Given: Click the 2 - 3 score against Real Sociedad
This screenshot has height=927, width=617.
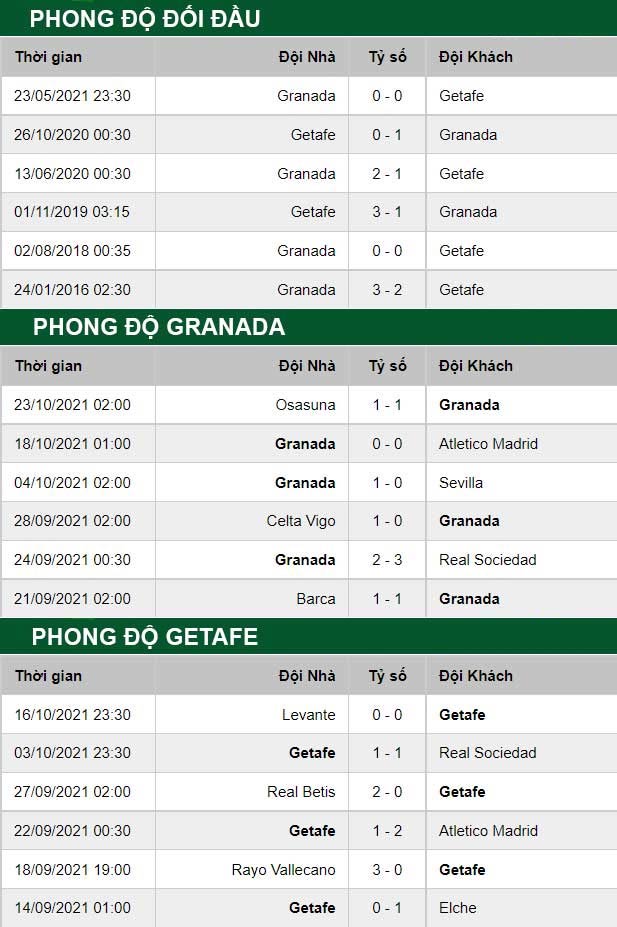Looking at the screenshot, I should point(387,560).
